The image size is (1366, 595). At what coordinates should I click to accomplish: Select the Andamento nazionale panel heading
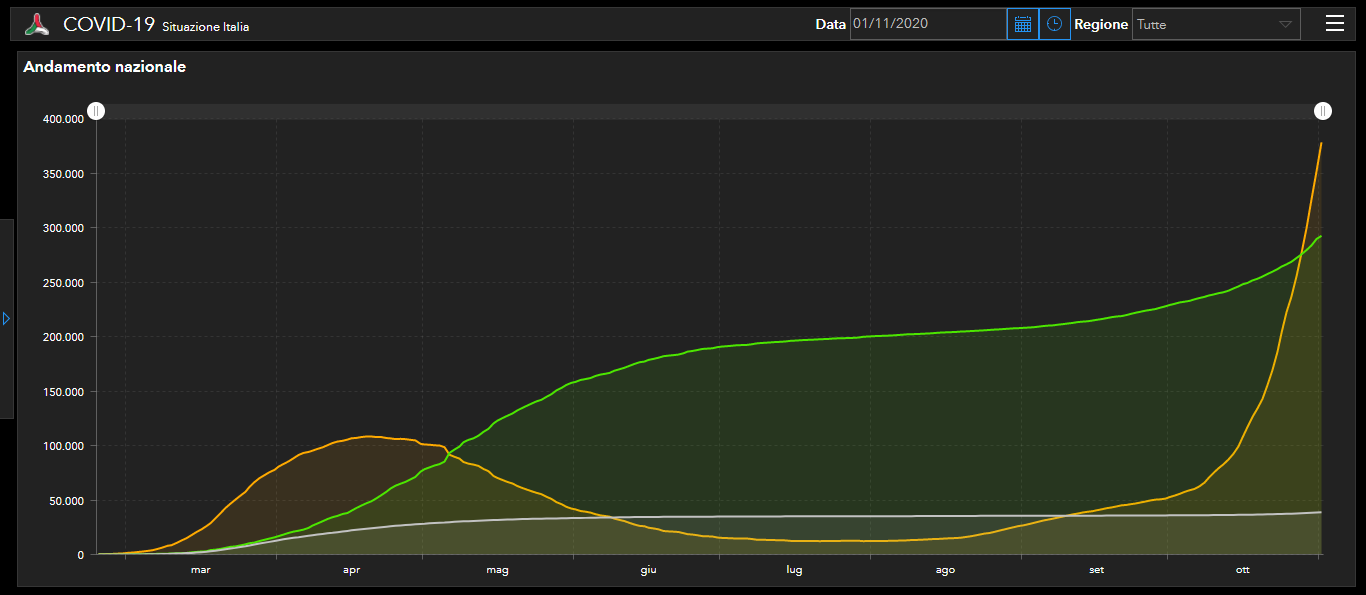[104, 67]
